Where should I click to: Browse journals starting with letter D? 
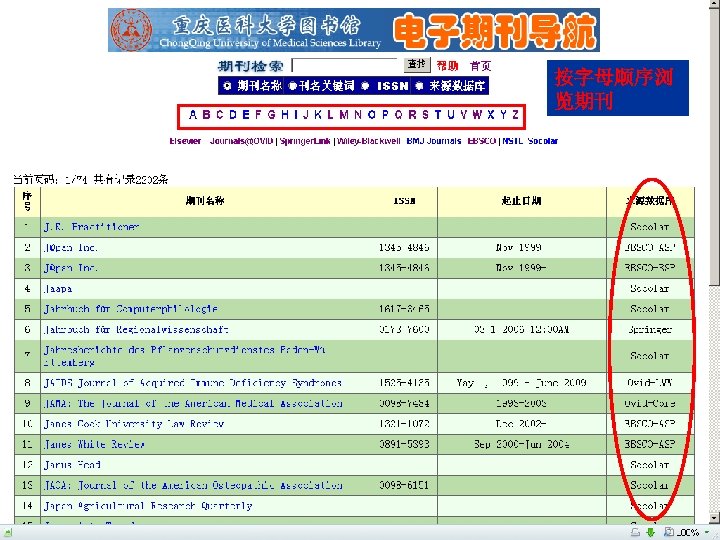click(233, 115)
